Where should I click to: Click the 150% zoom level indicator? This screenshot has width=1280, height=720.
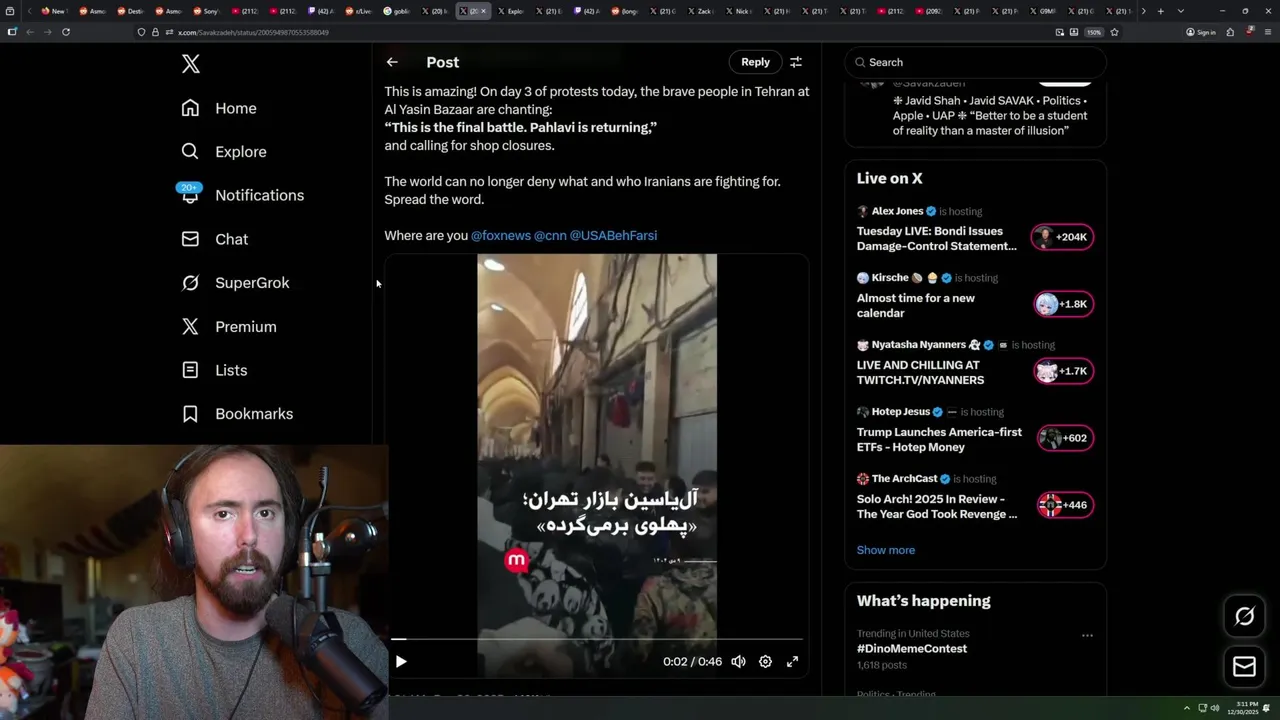click(1094, 32)
